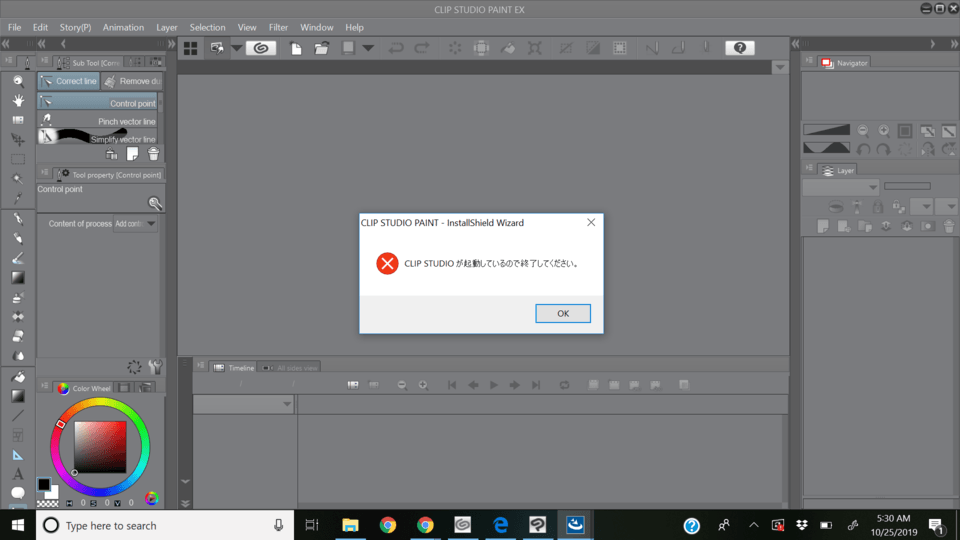This screenshot has width=960, height=540.
Task: Open Content of process dropdown
Action: (135, 223)
